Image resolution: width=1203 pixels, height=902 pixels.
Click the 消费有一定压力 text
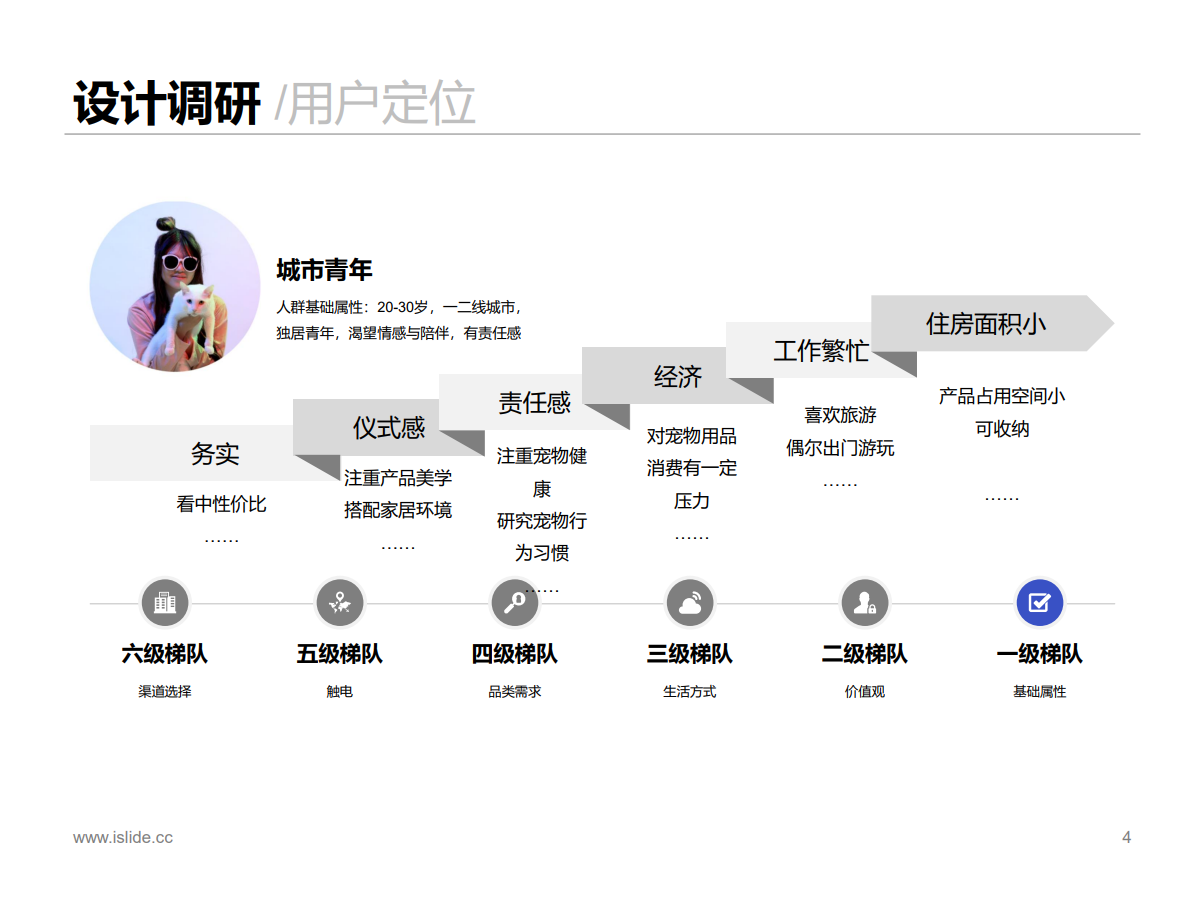[691, 484]
